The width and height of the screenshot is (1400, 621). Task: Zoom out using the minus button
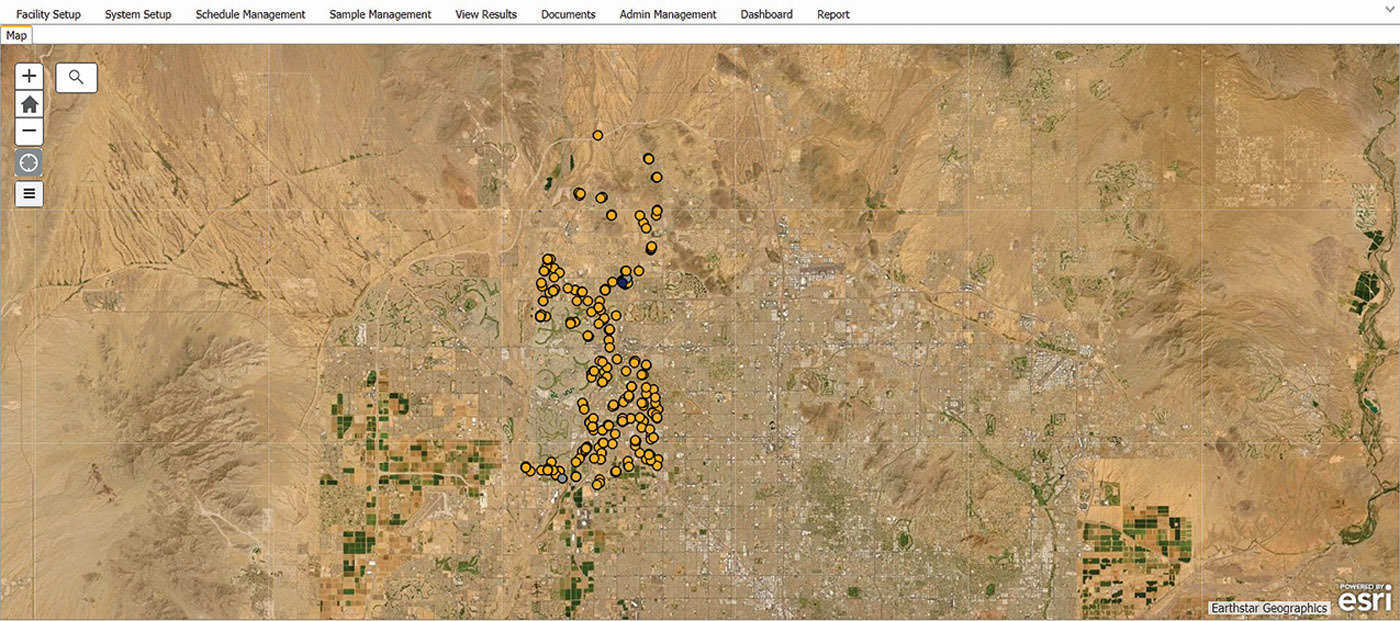click(x=30, y=131)
